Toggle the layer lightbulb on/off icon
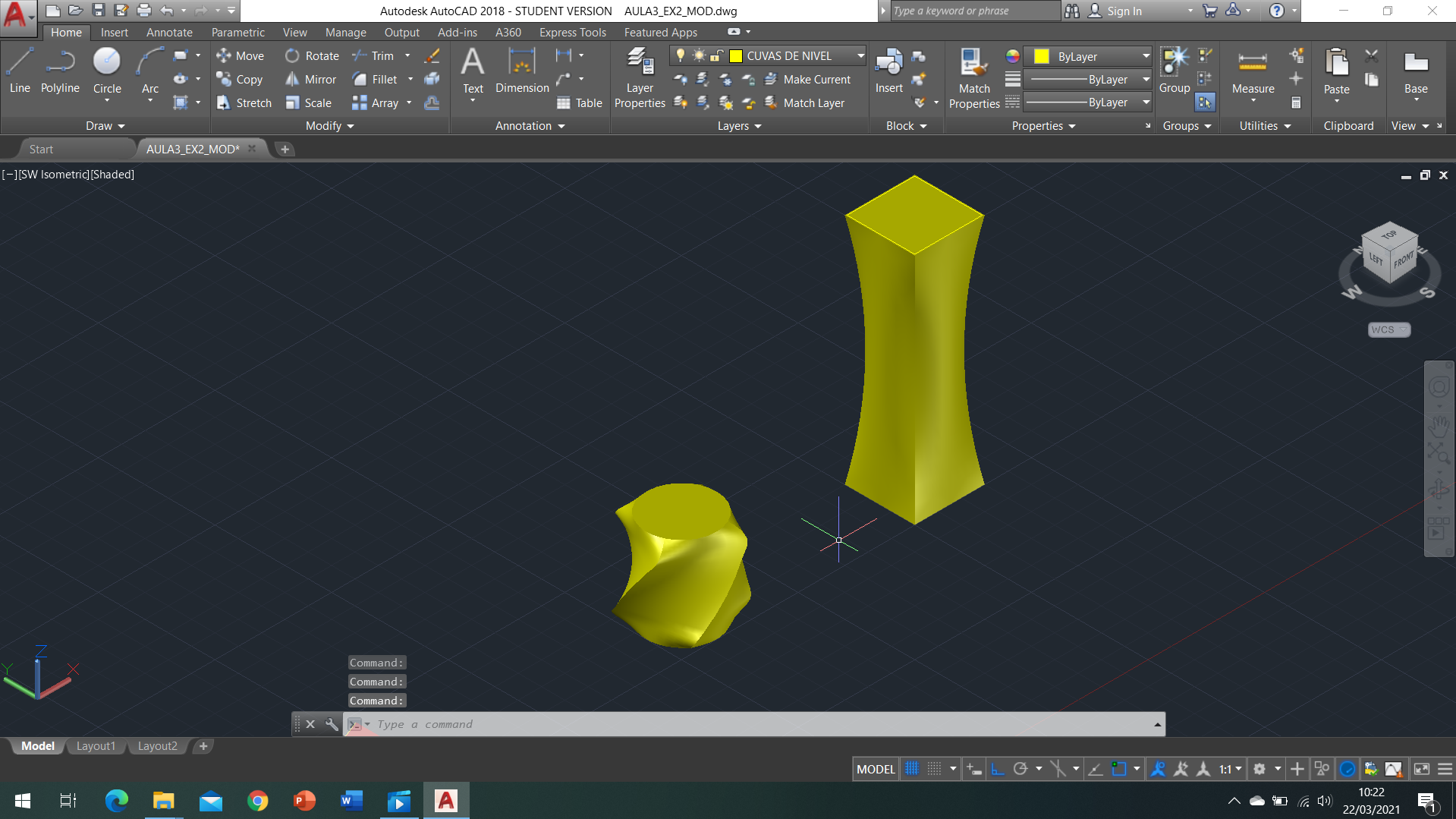This screenshot has width=1456, height=819. pyautogui.click(x=681, y=55)
